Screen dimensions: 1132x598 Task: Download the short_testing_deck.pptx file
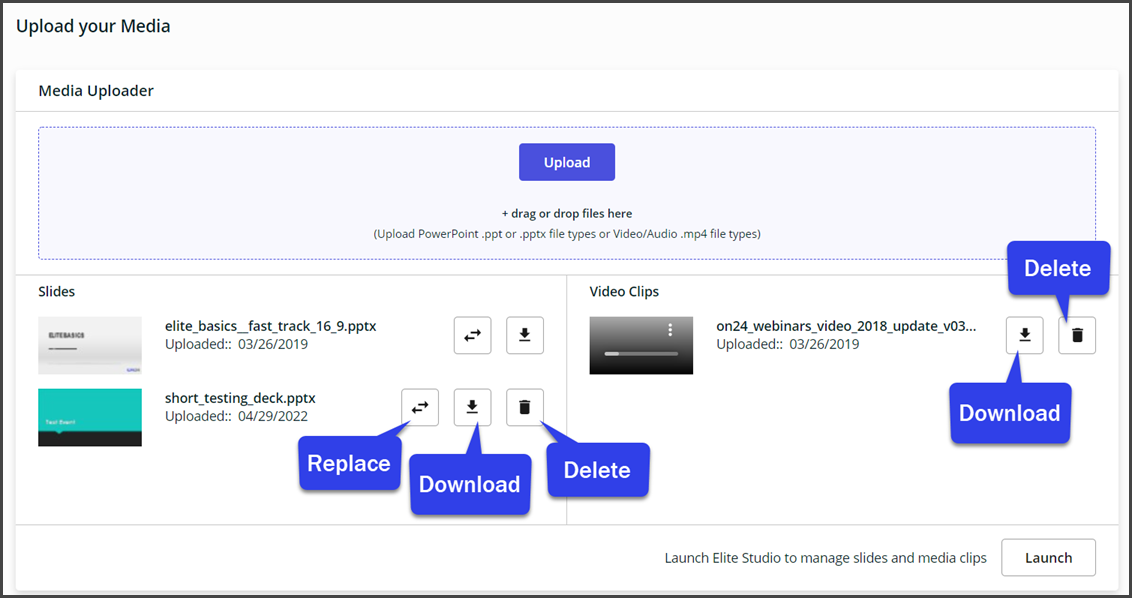(x=473, y=407)
